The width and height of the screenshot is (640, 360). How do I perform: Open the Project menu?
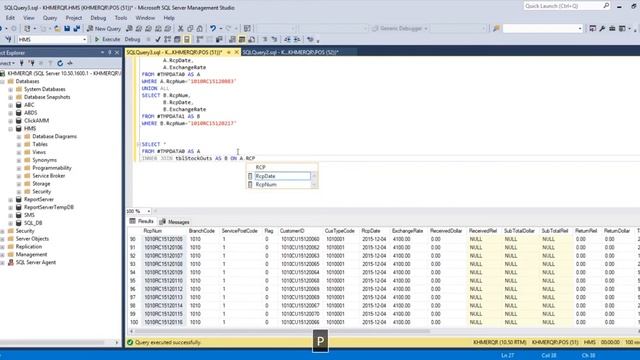74,18
